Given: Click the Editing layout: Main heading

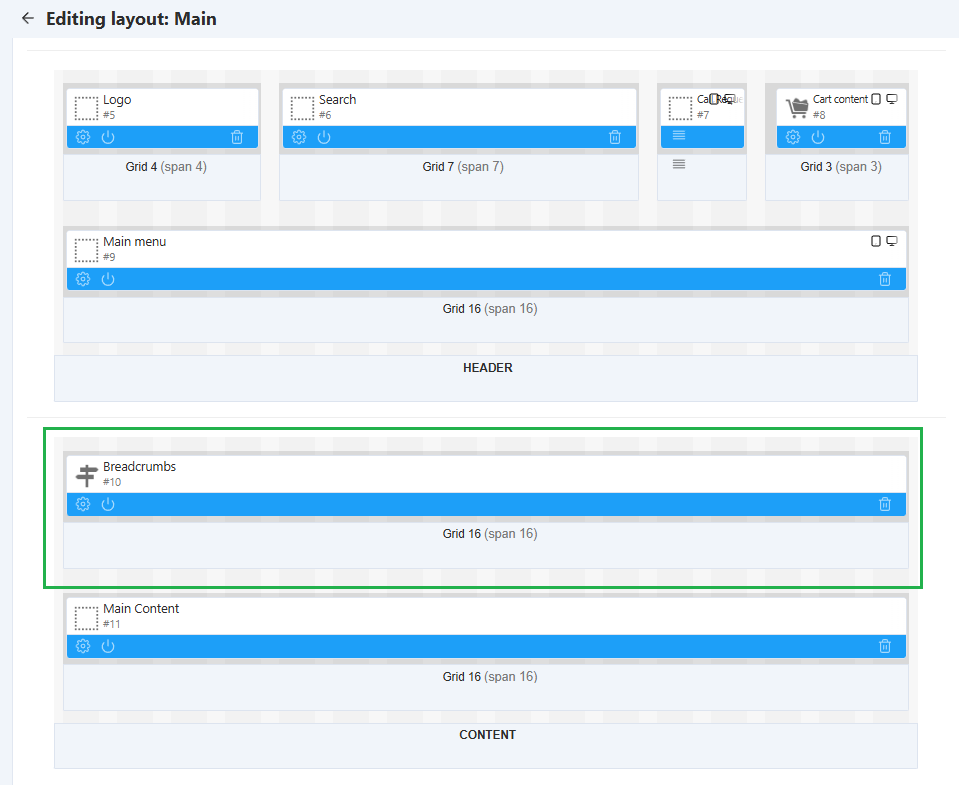Looking at the screenshot, I should pos(131,18).
